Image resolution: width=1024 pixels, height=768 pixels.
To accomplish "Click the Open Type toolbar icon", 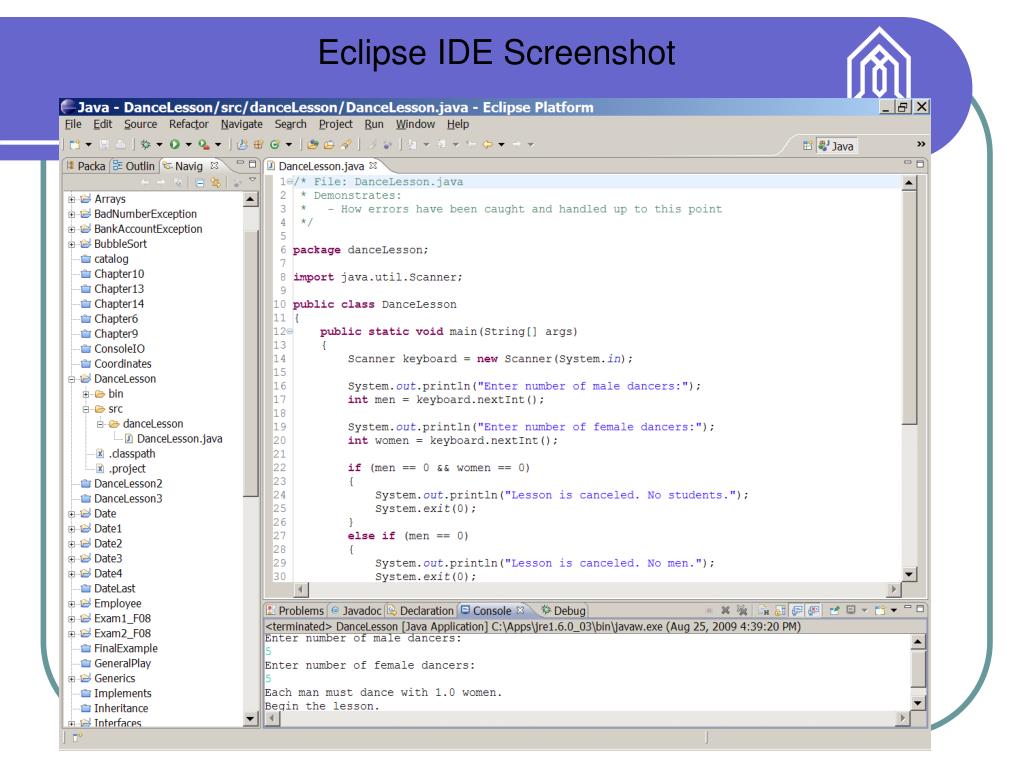I will click(x=313, y=144).
